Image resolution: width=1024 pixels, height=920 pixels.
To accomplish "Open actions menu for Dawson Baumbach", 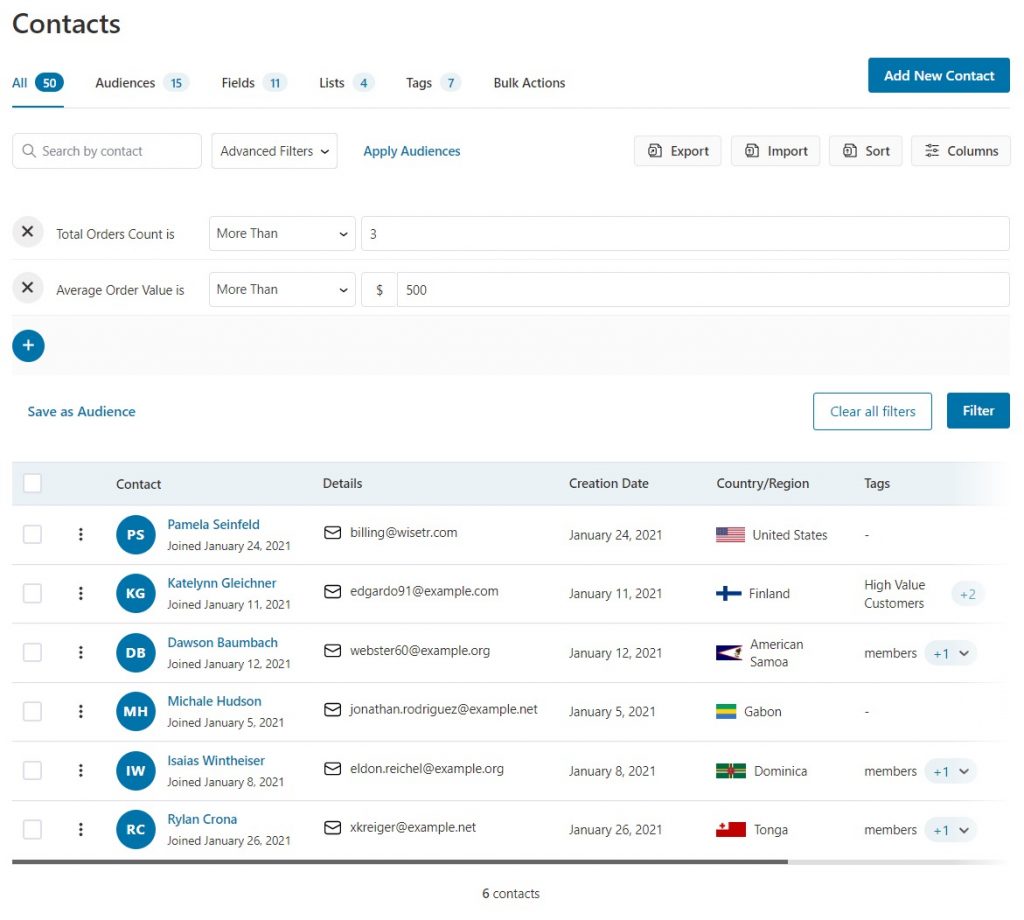I will click(x=80, y=652).
